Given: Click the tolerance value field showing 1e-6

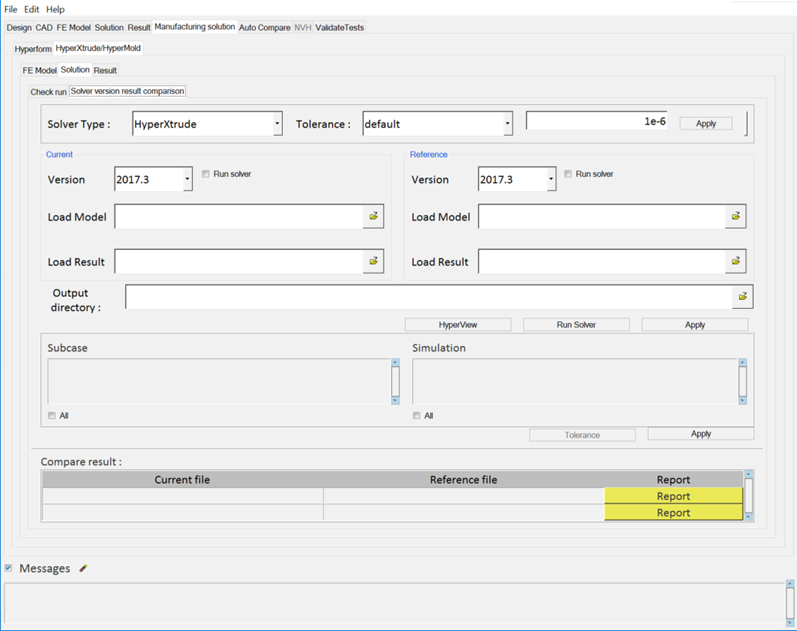Looking at the screenshot, I should tap(598, 121).
